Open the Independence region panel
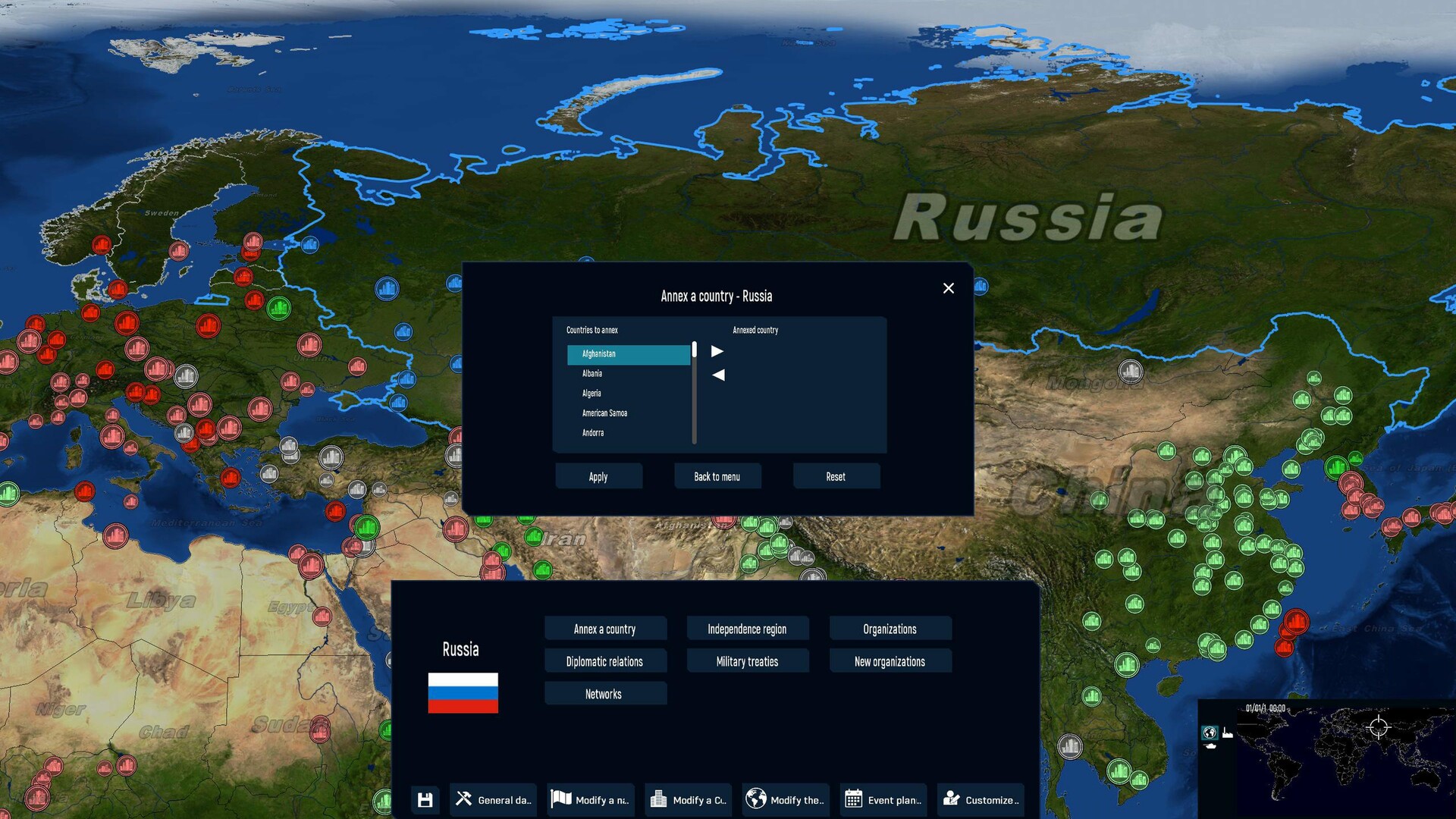1456x819 pixels. [747, 628]
